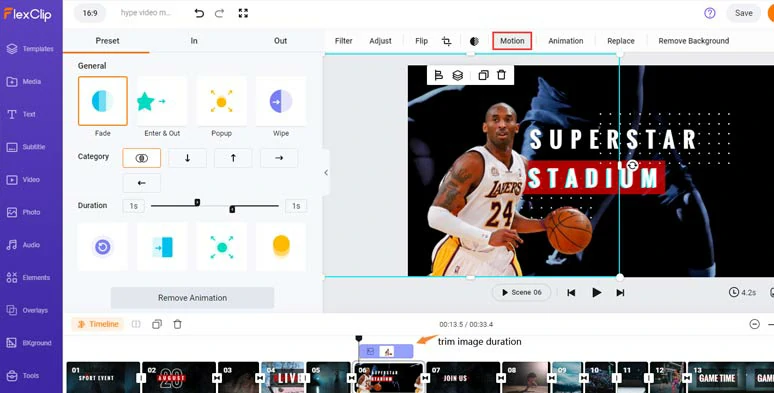Skip to next scene
The width and height of the screenshot is (774, 393).
(x=620, y=293)
